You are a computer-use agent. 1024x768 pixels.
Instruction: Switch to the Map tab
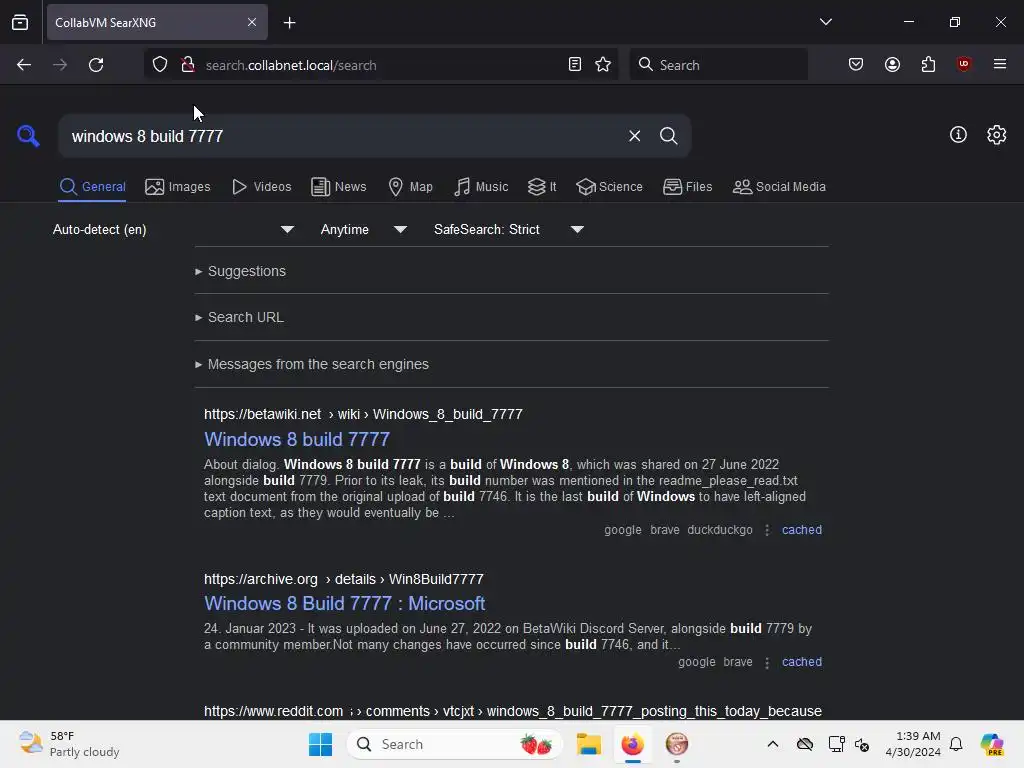(411, 187)
